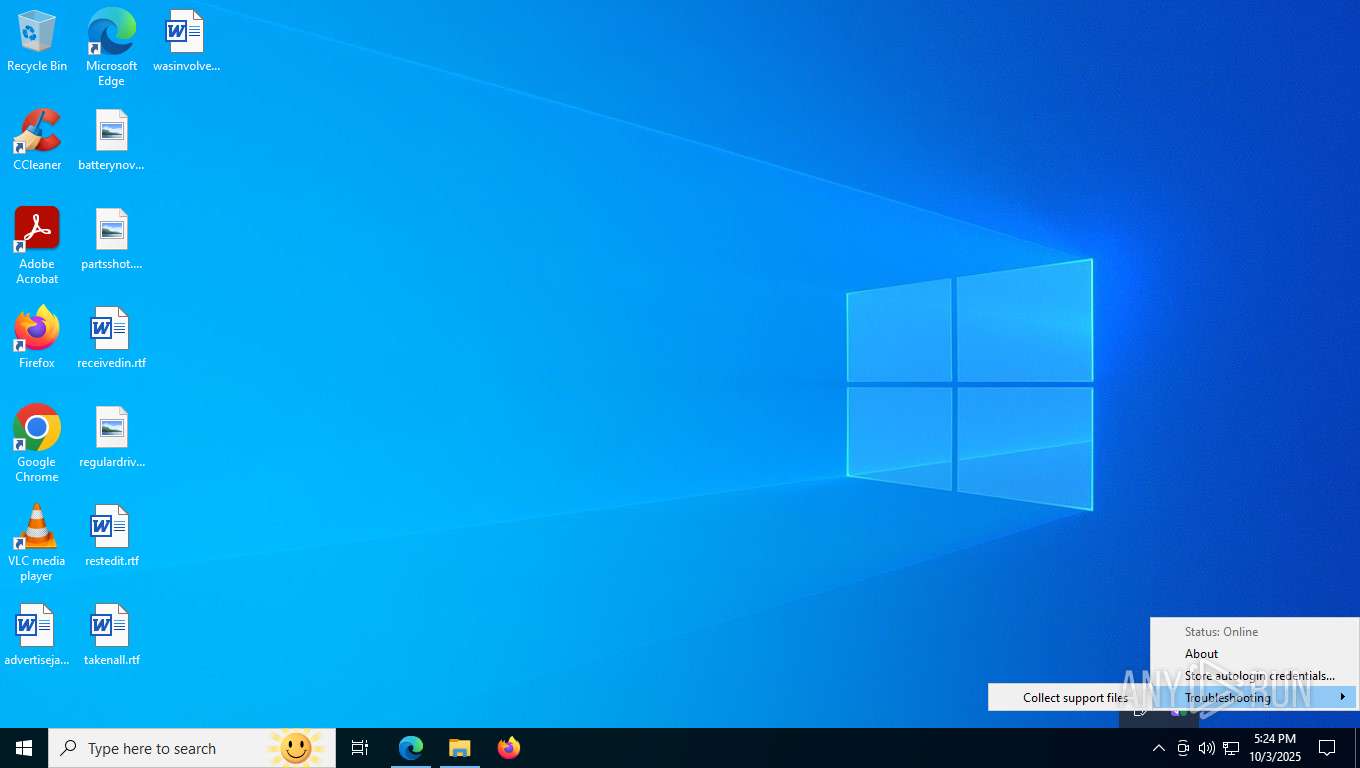Select the advertiseja... Word document icon
Viewport: 1360px width, 768px height.
(x=37, y=636)
